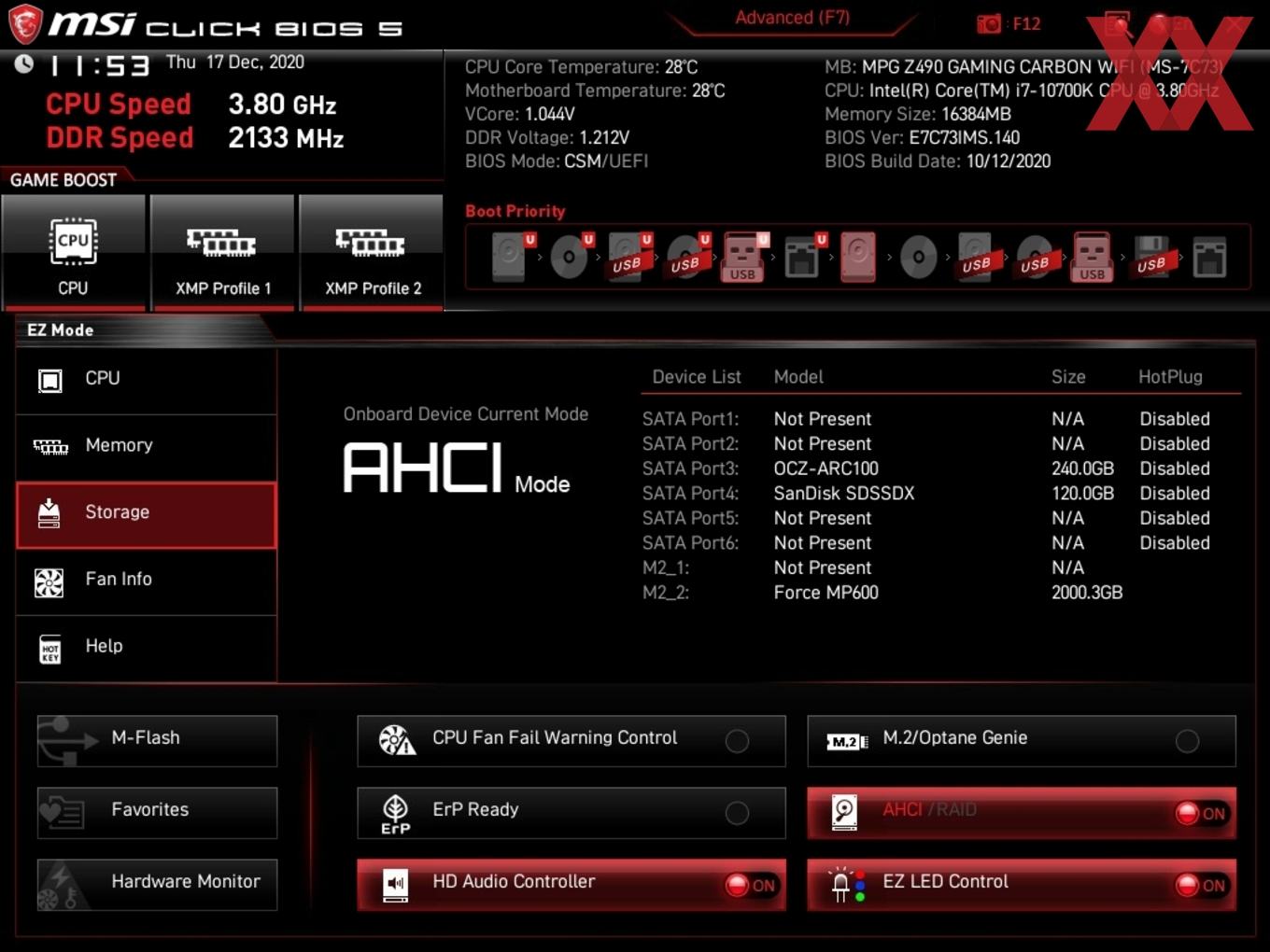1270x952 pixels.
Task: Select the last network boot icon in Boot Priority
Action: point(1209,257)
